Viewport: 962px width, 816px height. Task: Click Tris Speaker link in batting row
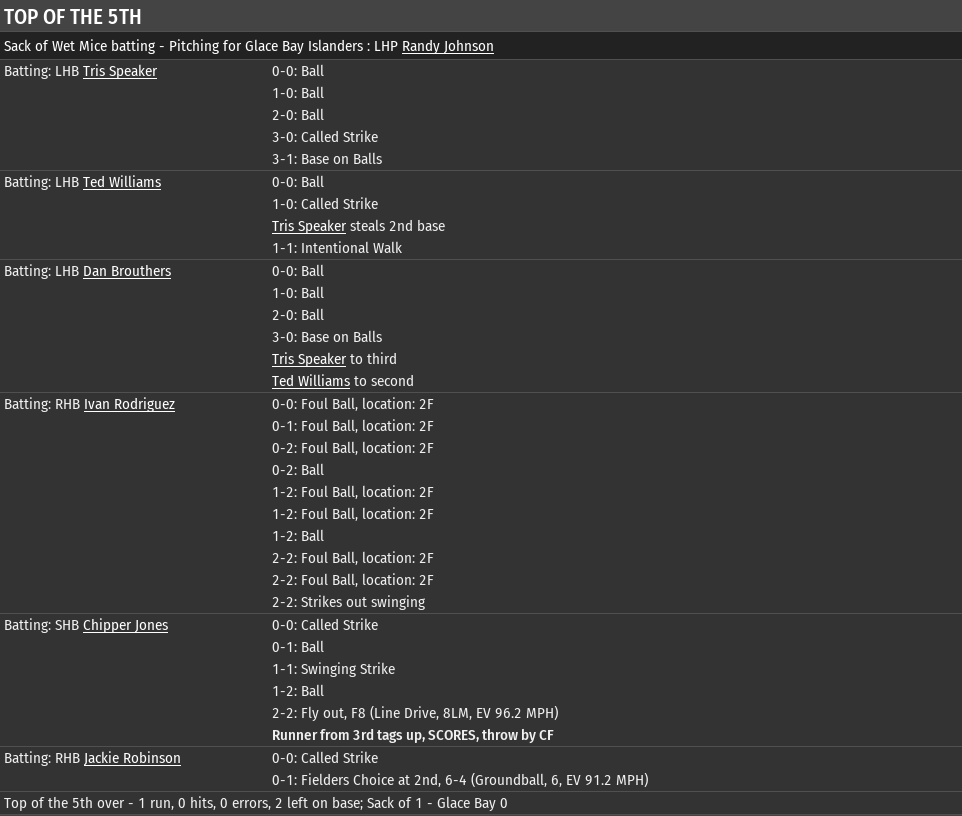pyautogui.click(x=119, y=71)
